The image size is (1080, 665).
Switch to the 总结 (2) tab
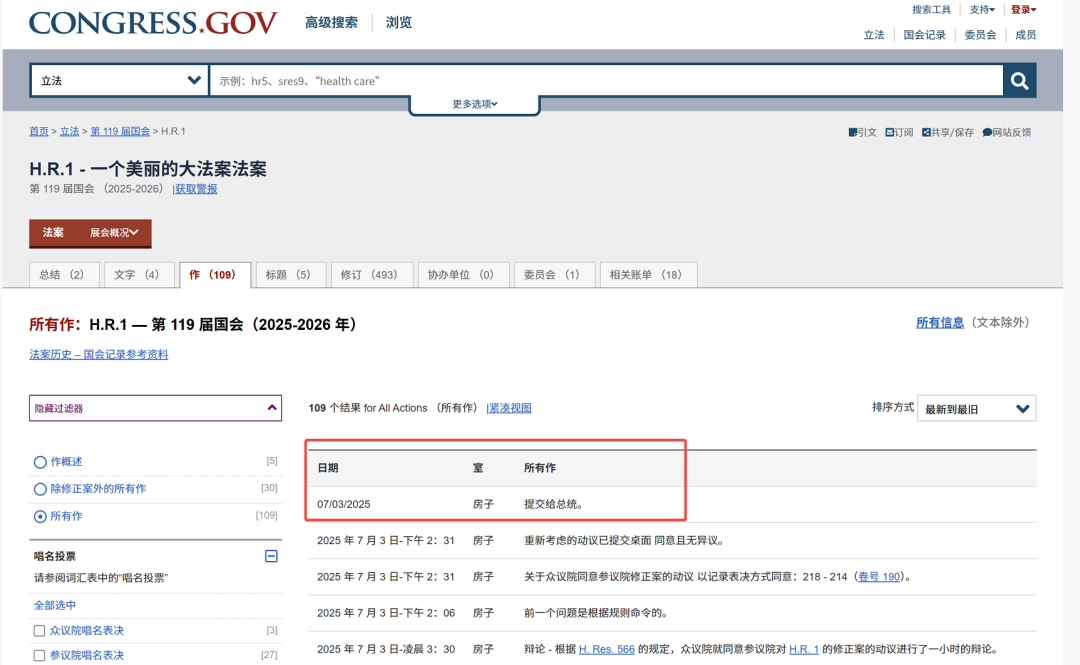coord(64,275)
